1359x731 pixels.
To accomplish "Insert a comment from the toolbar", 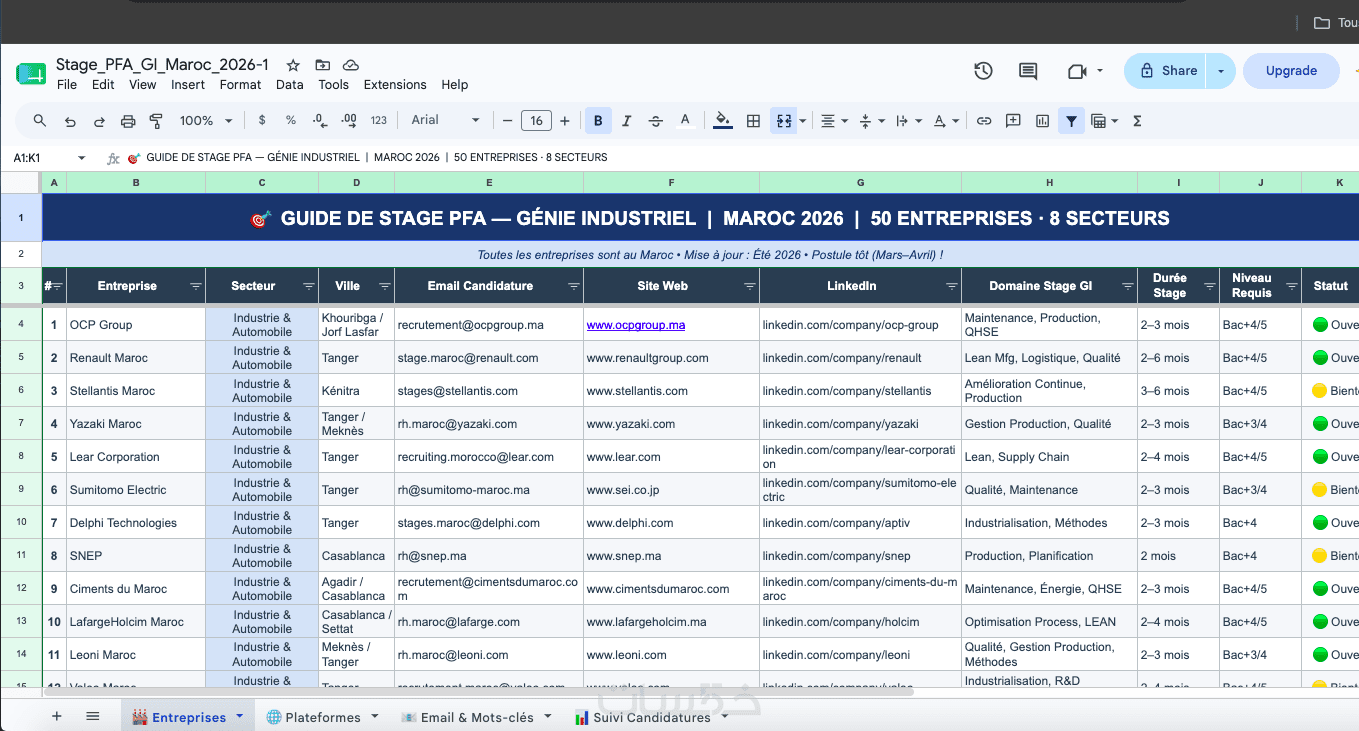I will (x=1013, y=121).
